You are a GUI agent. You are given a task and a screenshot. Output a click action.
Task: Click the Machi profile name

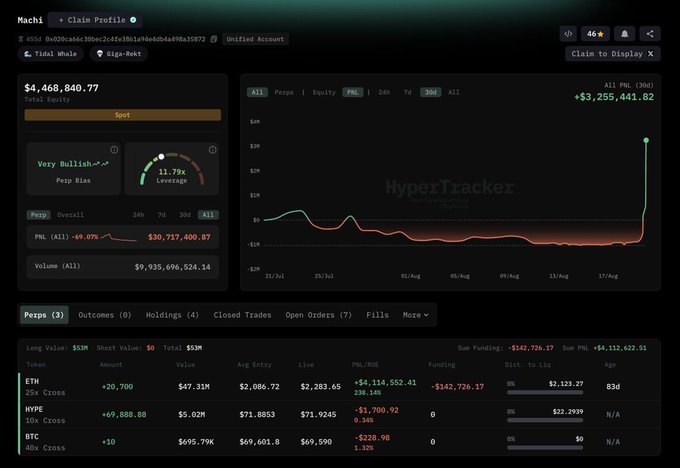point(30,20)
